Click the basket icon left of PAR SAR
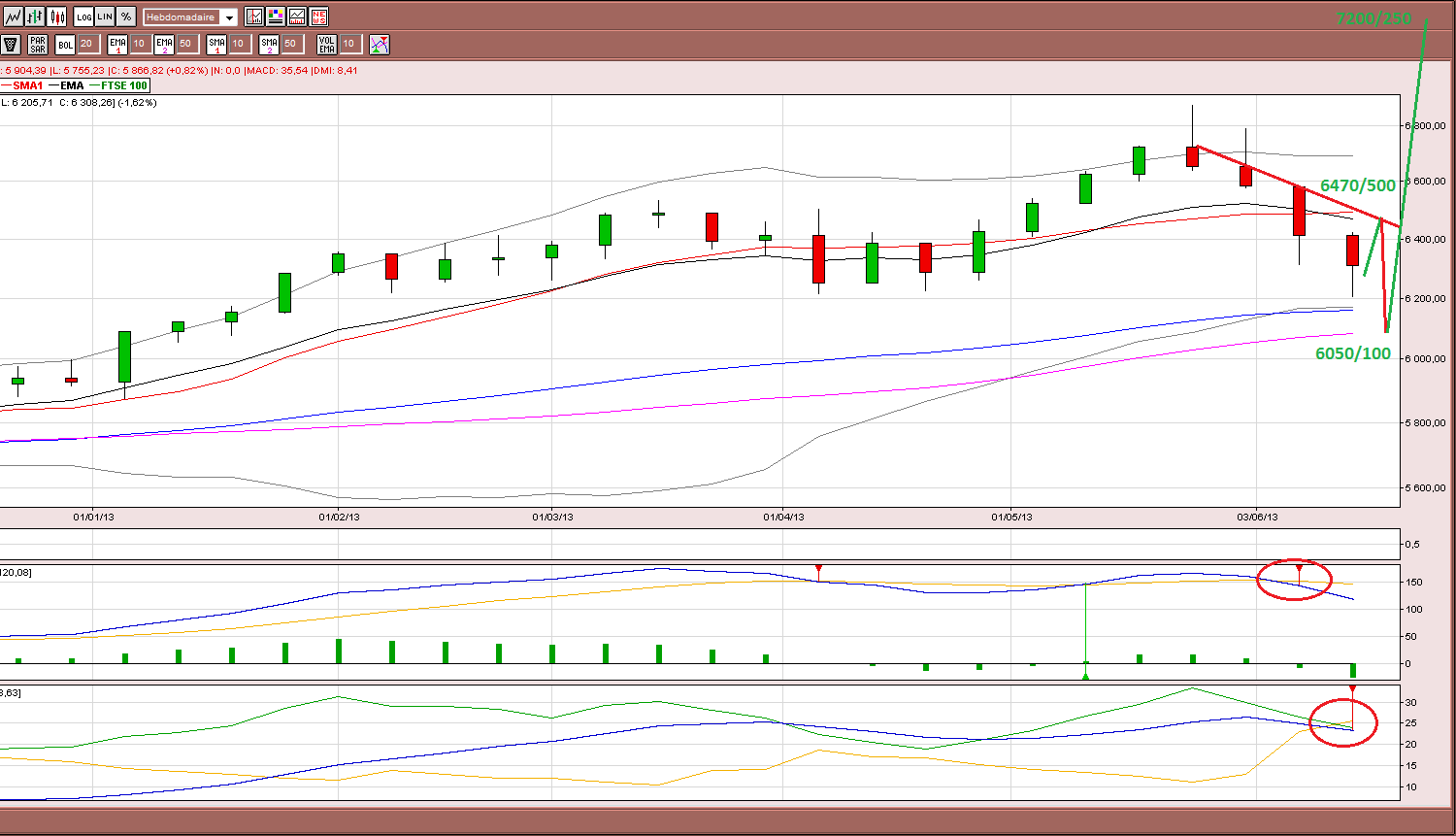 12,45
